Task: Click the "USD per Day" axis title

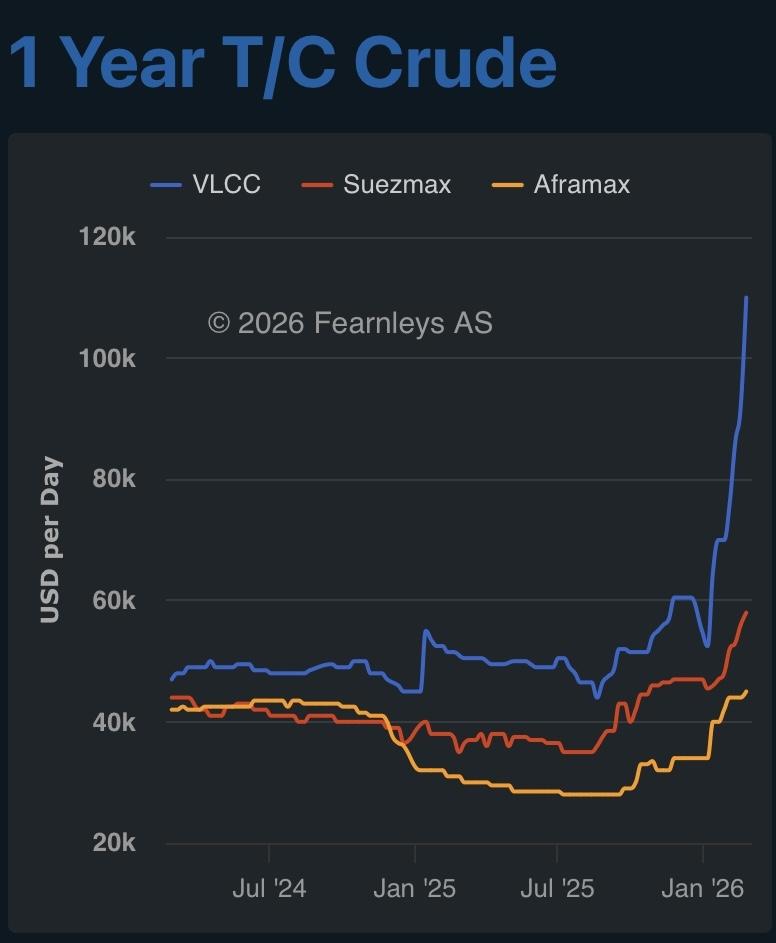Action: point(50,540)
